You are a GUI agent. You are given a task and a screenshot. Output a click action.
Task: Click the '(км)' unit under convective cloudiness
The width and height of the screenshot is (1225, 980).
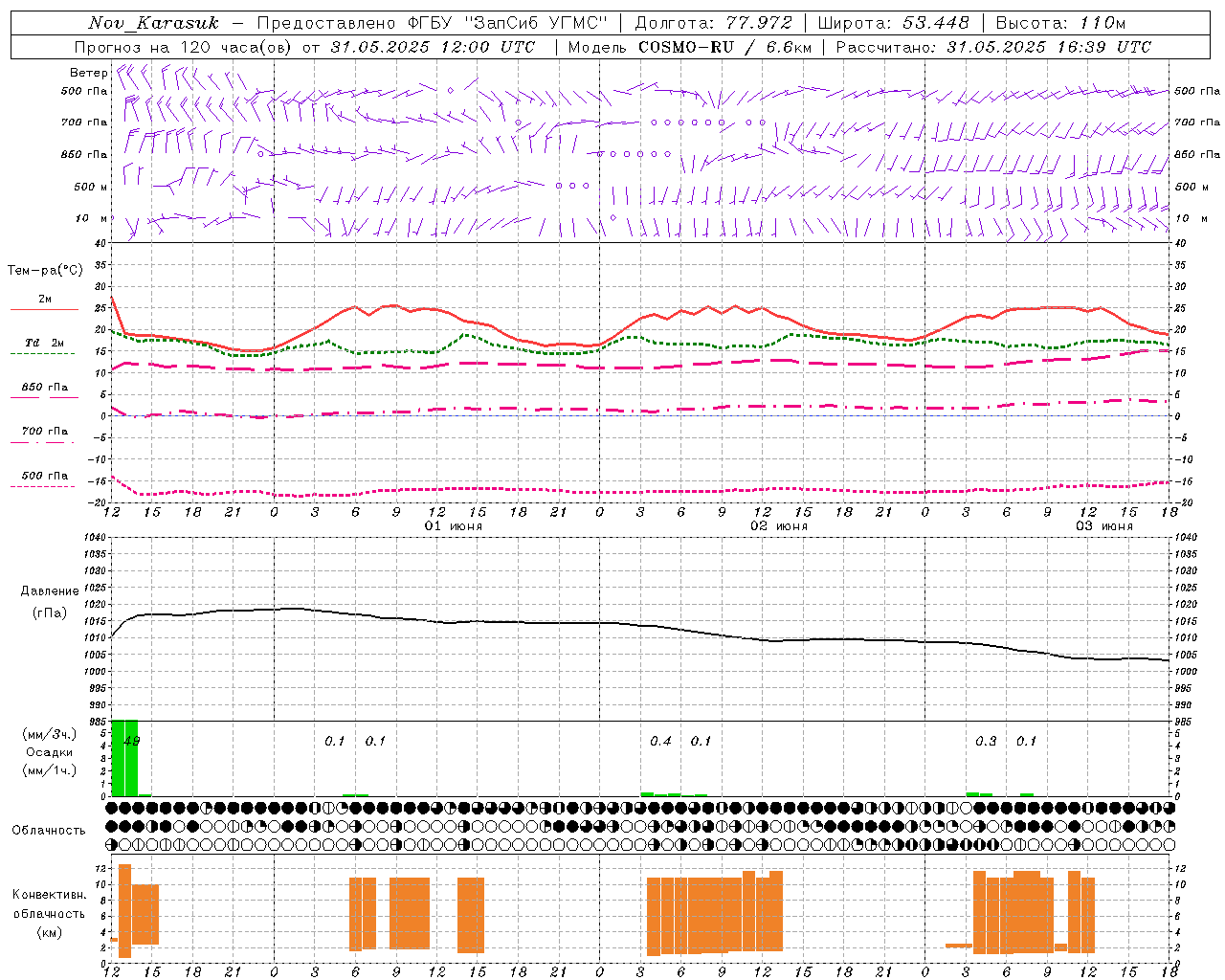pyautogui.click(x=49, y=932)
